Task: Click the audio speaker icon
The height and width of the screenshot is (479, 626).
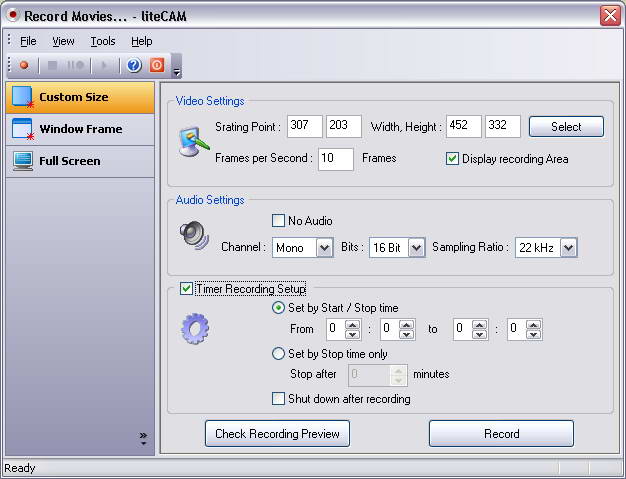Action: click(x=194, y=236)
